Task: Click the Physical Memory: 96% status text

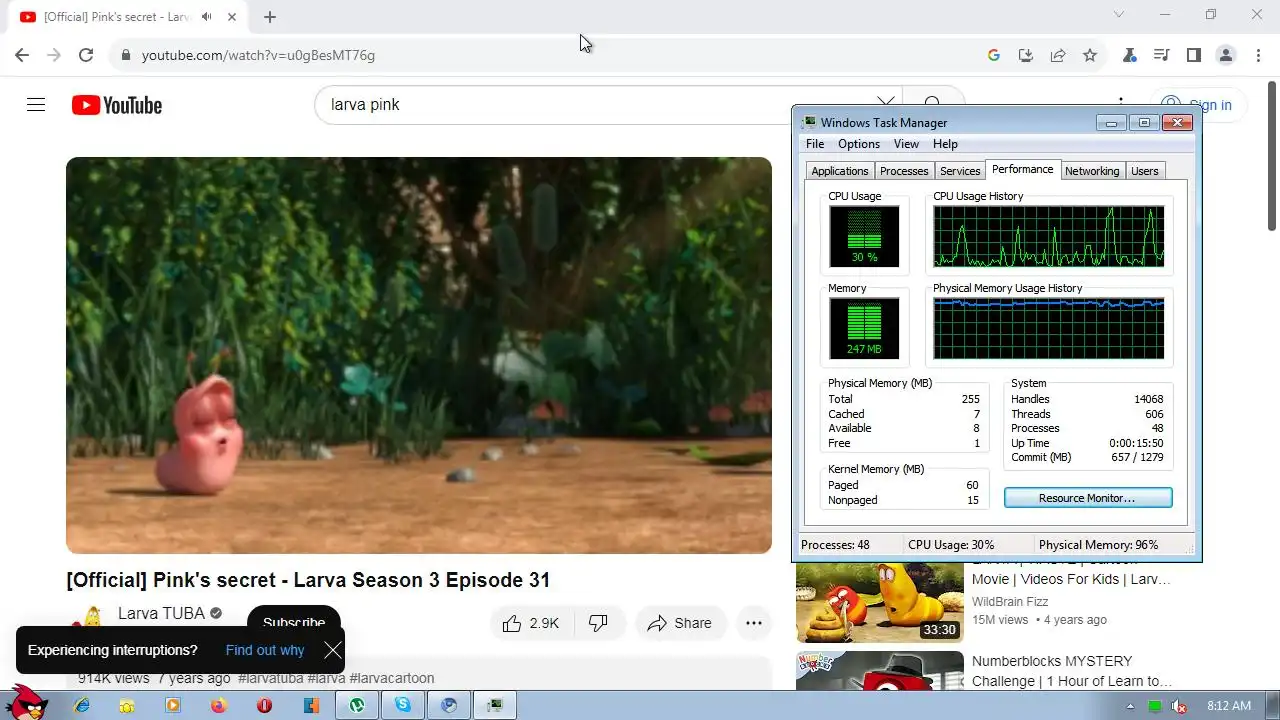Action: tap(1098, 545)
